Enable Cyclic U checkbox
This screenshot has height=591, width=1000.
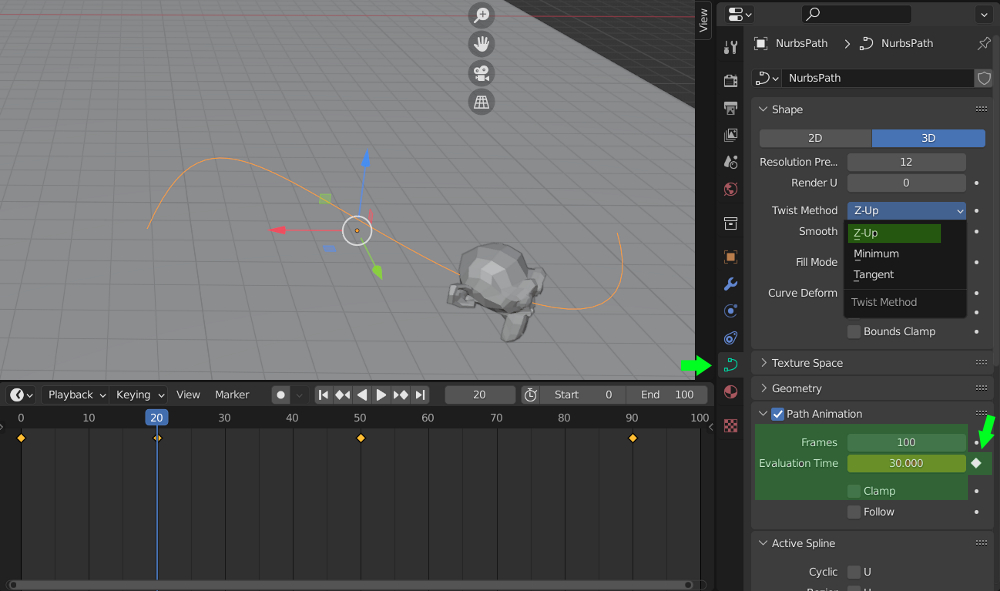[x=854, y=572]
